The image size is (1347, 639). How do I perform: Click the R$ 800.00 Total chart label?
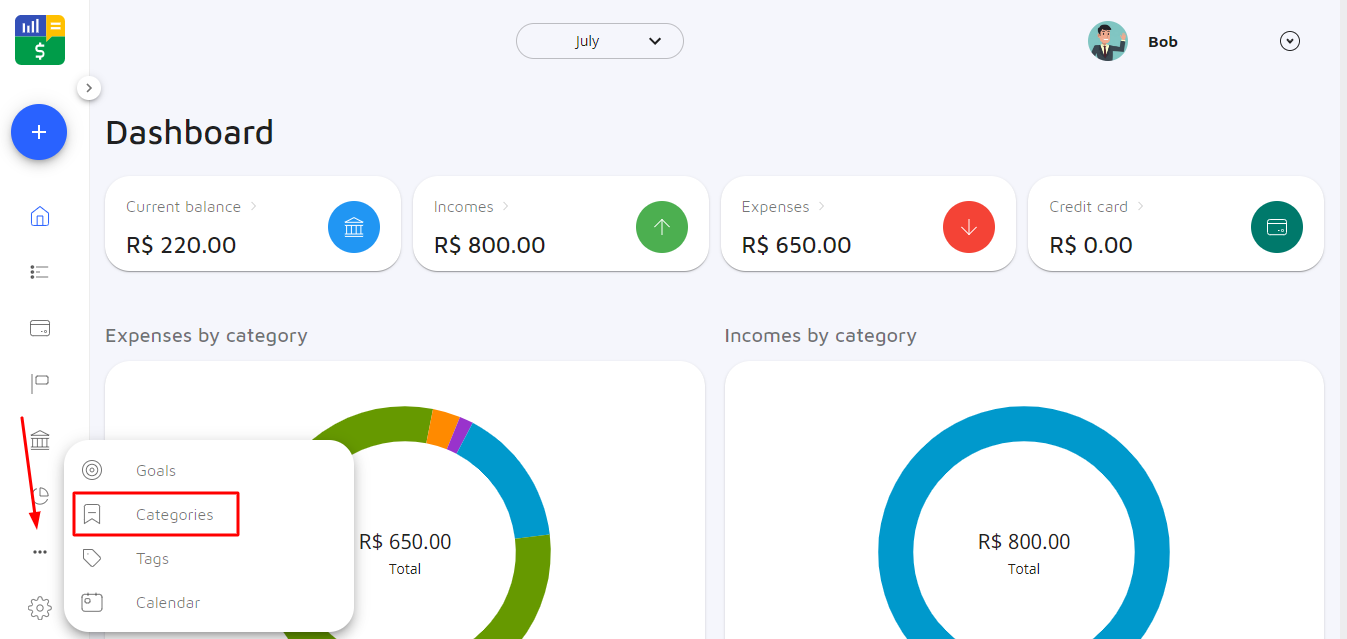pyautogui.click(x=1024, y=553)
